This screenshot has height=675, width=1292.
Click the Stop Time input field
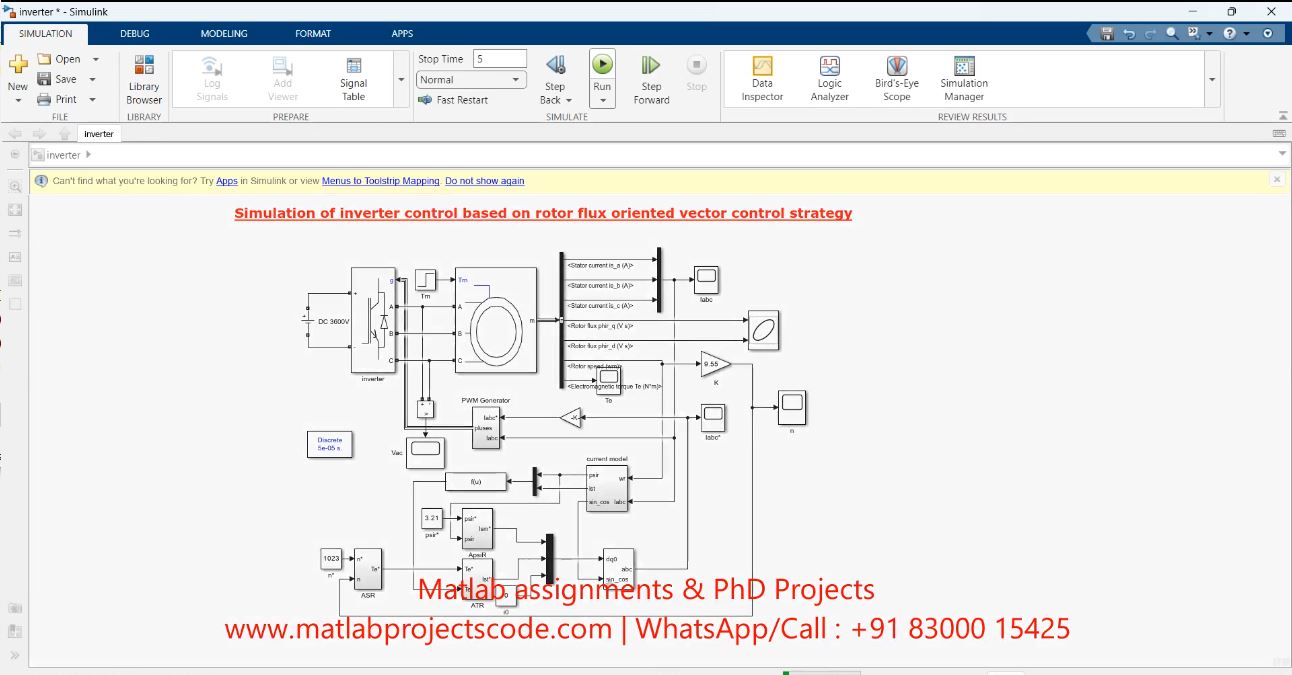click(x=499, y=59)
